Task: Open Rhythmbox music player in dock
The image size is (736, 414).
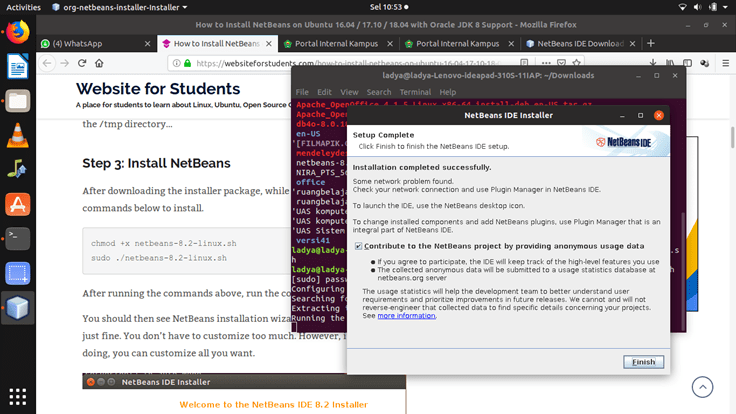Action: [x=18, y=169]
